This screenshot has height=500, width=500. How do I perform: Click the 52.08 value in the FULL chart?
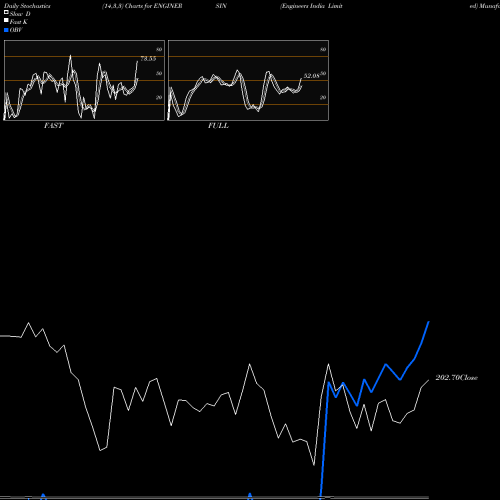point(311,76)
